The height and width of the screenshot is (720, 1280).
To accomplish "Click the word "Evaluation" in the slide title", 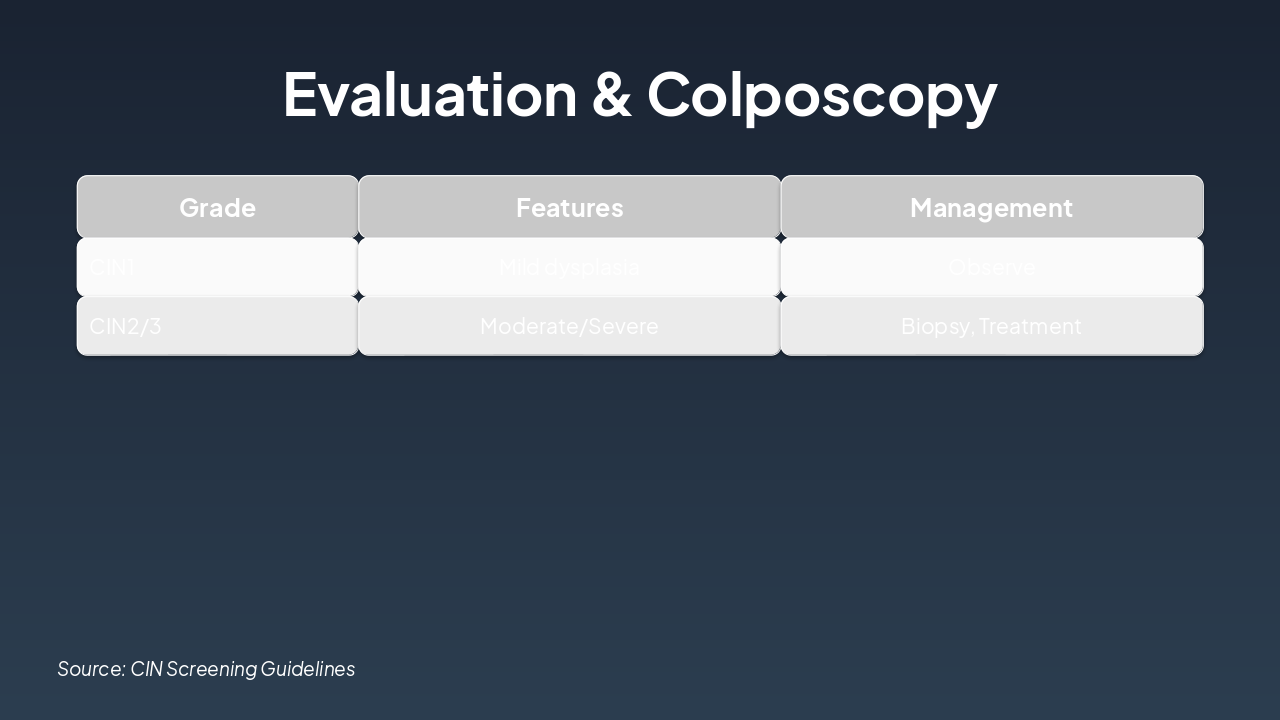I will click(x=430, y=95).
